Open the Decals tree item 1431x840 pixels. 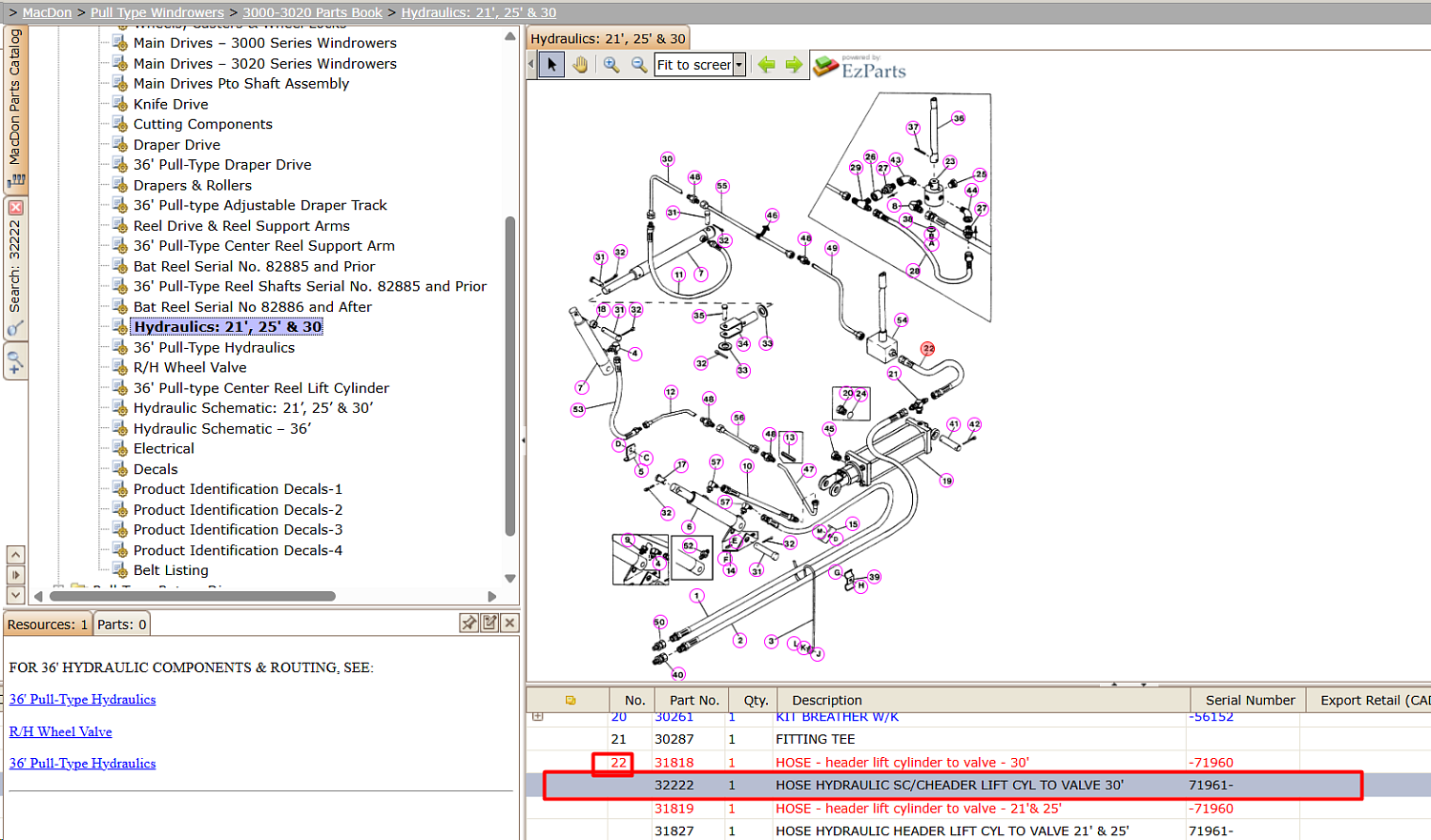click(156, 469)
